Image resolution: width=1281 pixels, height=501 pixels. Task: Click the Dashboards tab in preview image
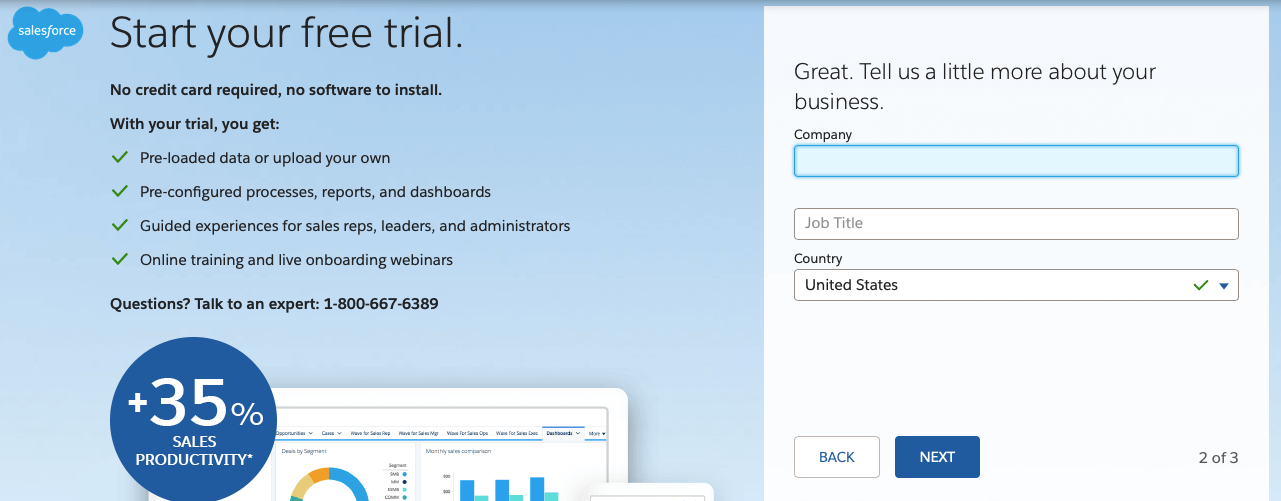click(563, 433)
